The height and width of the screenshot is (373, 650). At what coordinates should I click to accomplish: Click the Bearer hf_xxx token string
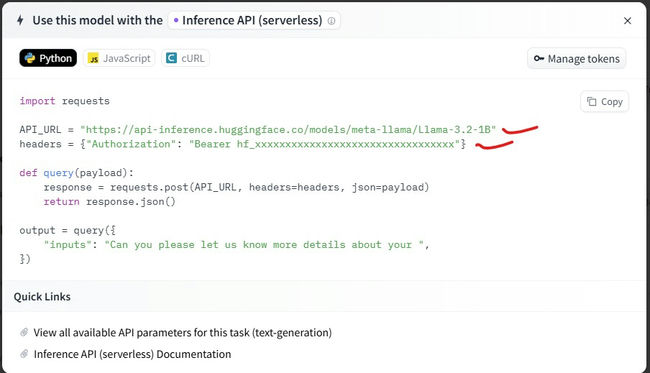[324, 144]
